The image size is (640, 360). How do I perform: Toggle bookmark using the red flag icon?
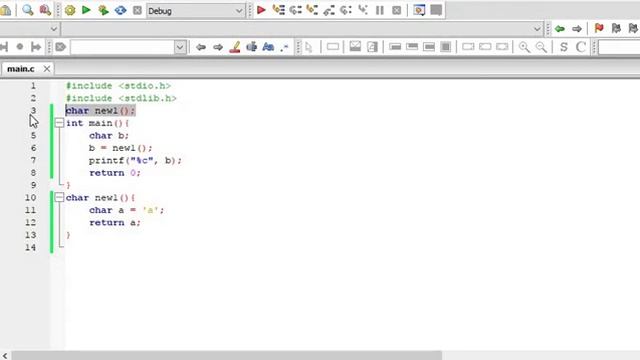click(x=599, y=28)
